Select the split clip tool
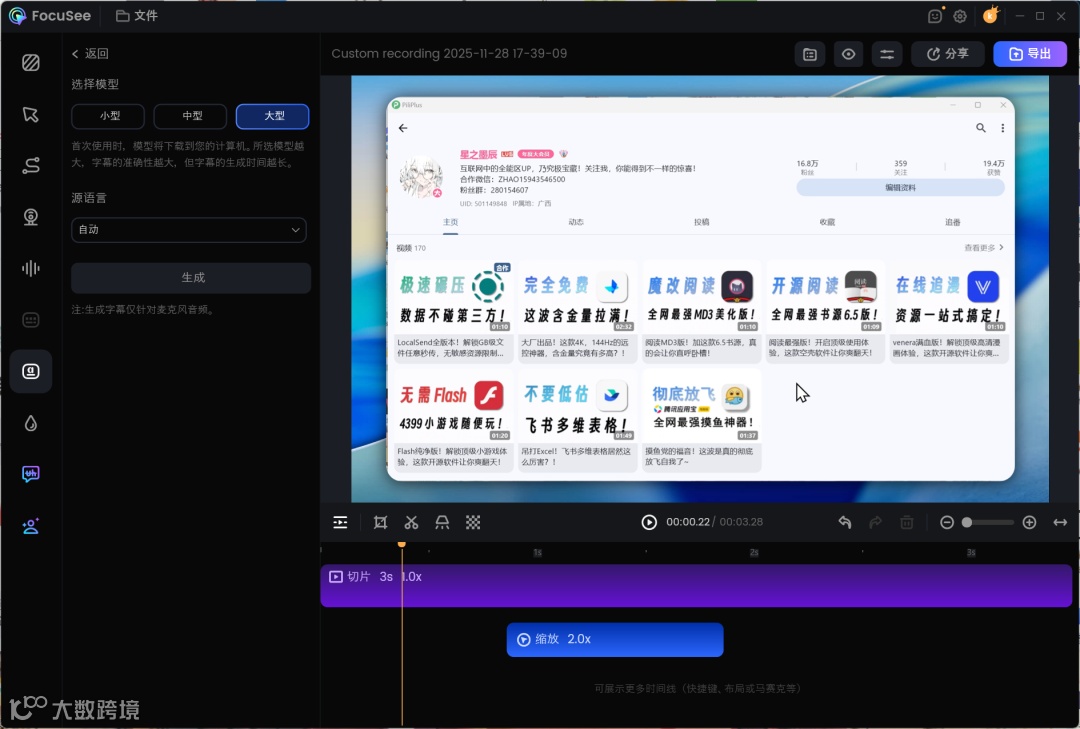 (x=442, y=522)
